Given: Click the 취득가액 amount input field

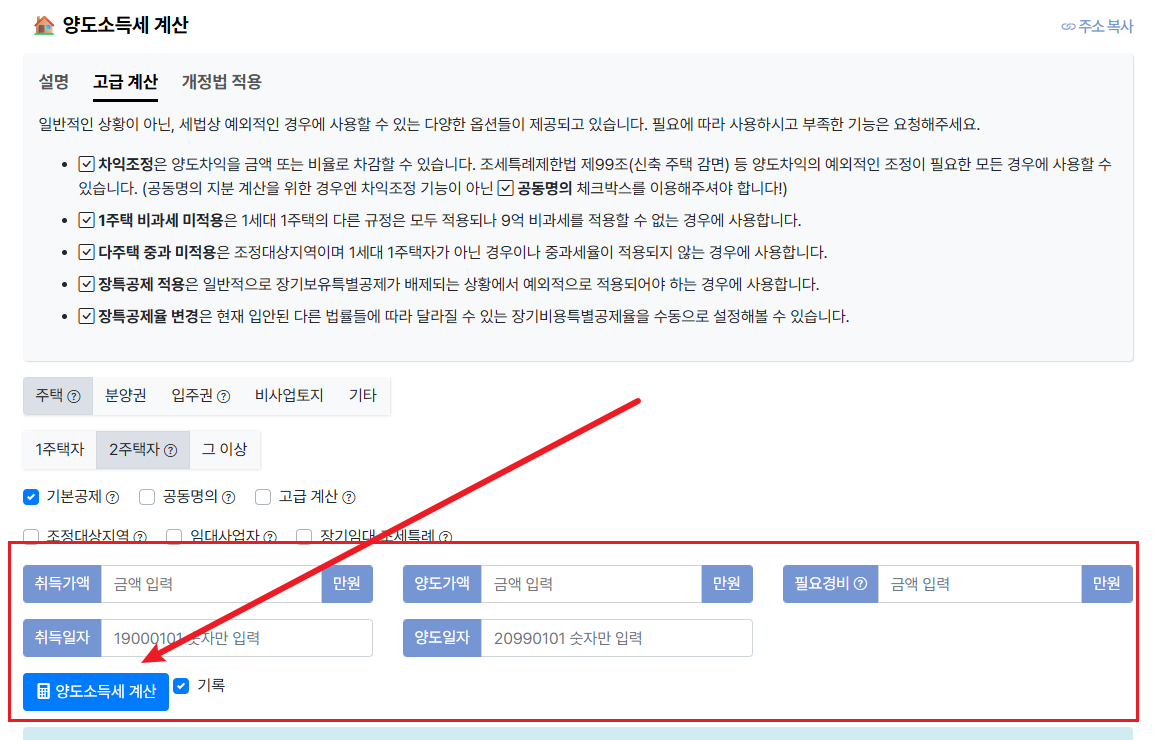Looking at the screenshot, I should point(210,584).
